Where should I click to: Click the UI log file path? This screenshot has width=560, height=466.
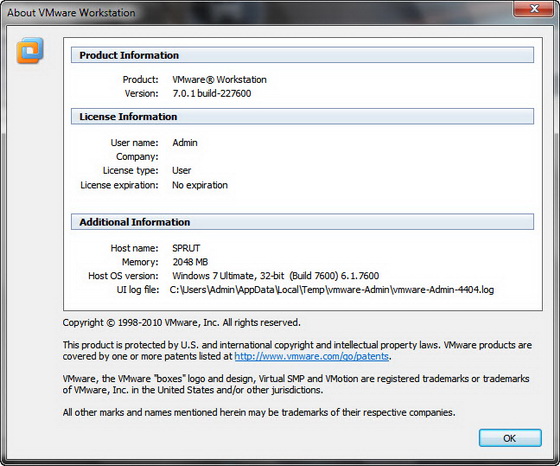click(332, 290)
